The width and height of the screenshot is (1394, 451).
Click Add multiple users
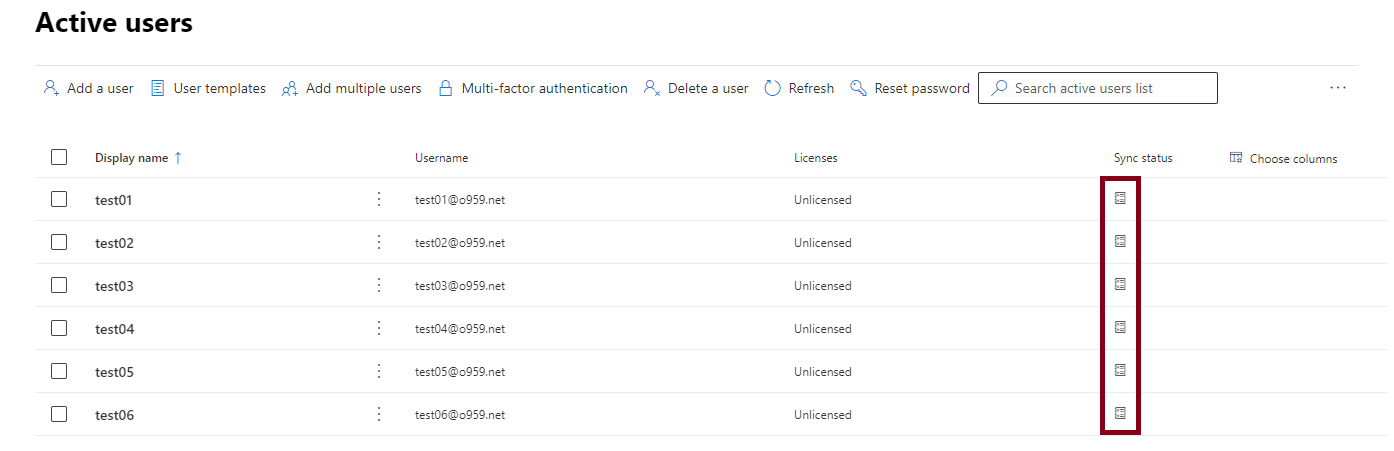[x=351, y=88]
